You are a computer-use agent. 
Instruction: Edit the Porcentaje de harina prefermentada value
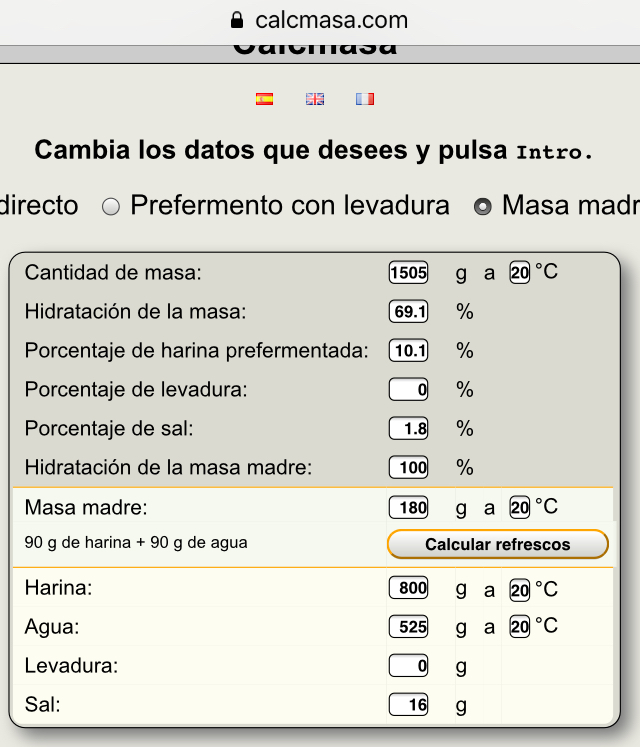[408, 350]
